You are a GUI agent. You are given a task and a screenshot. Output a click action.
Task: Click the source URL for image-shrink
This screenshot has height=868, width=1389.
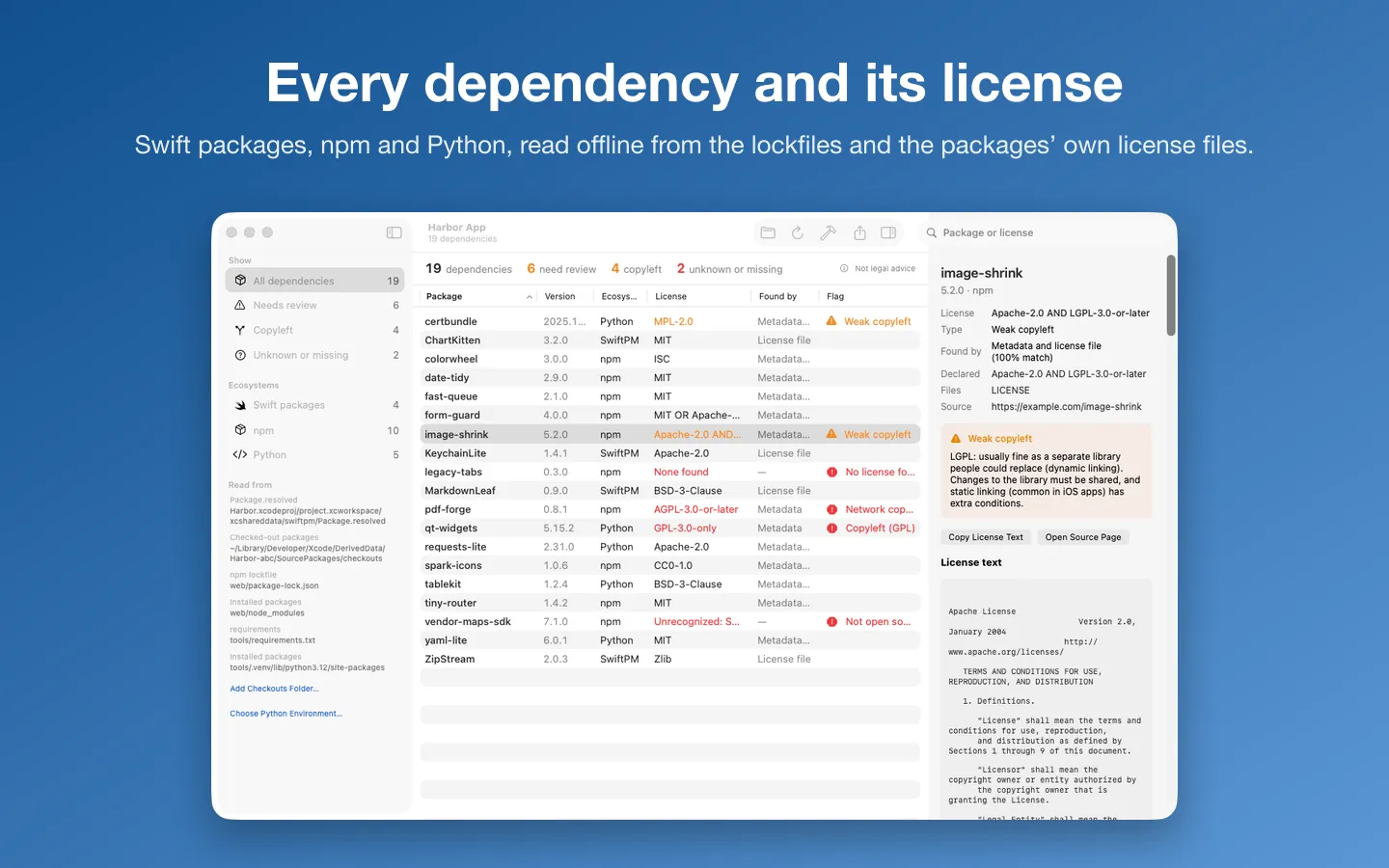1066,407
